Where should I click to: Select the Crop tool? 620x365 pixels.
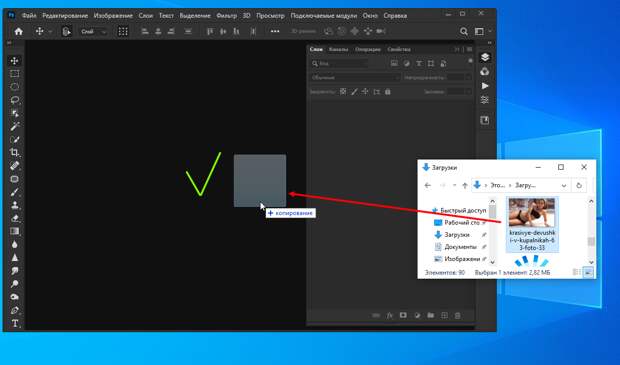pyautogui.click(x=15, y=153)
